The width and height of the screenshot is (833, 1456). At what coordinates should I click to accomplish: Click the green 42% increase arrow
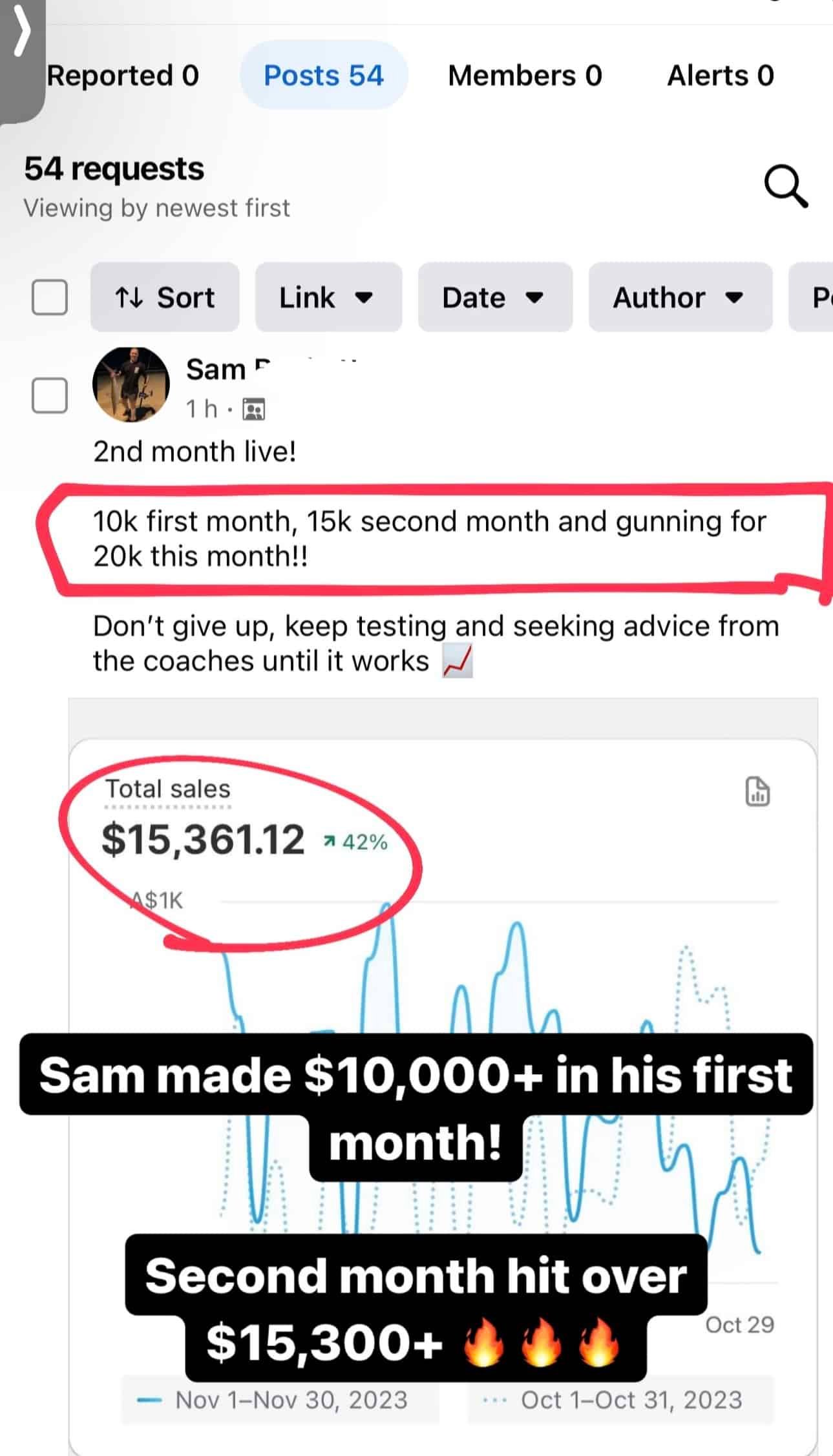tap(330, 840)
